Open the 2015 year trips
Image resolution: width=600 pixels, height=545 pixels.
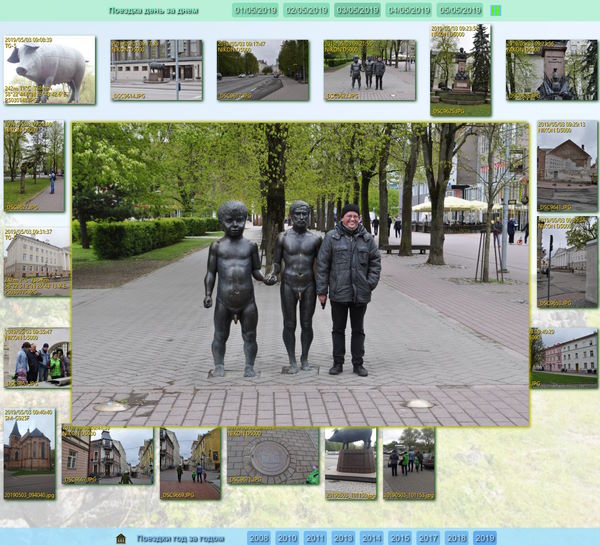400,538
